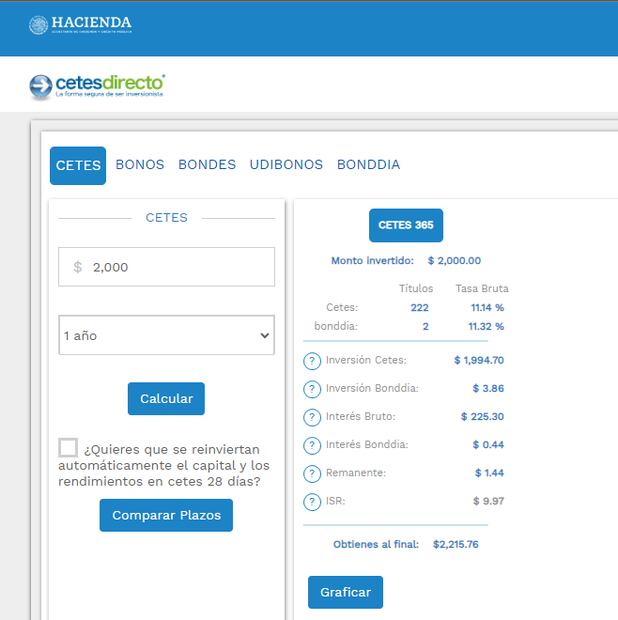
Task: Click the CETES 365 result button
Action: 405,225
